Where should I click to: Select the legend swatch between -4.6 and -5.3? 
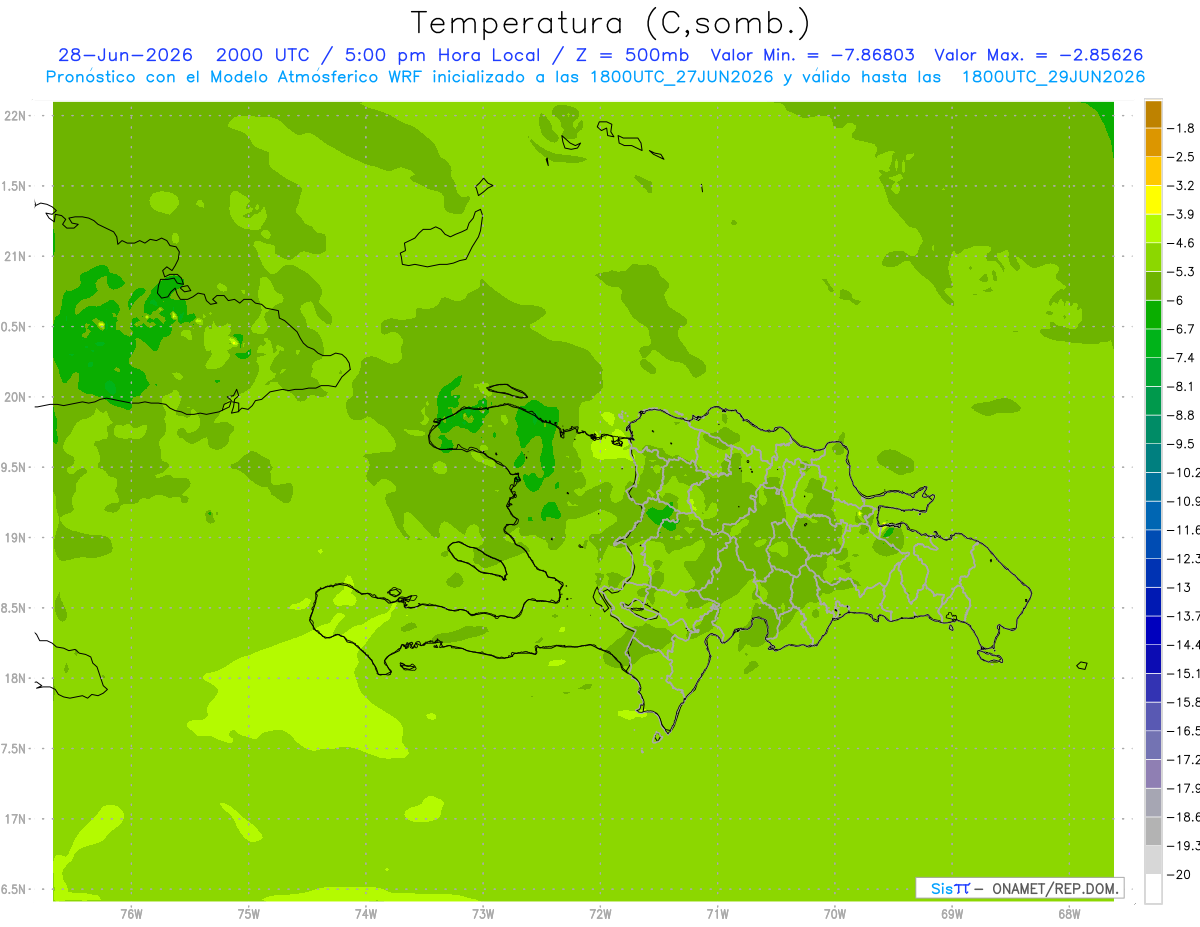pyautogui.click(x=1153, y=257)
